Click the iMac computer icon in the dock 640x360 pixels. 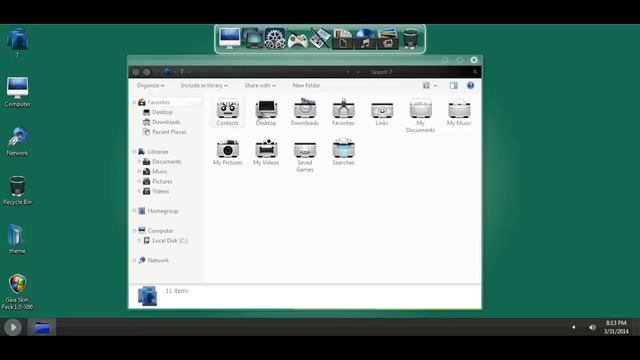pyautogui.click(x=230, y=38)
